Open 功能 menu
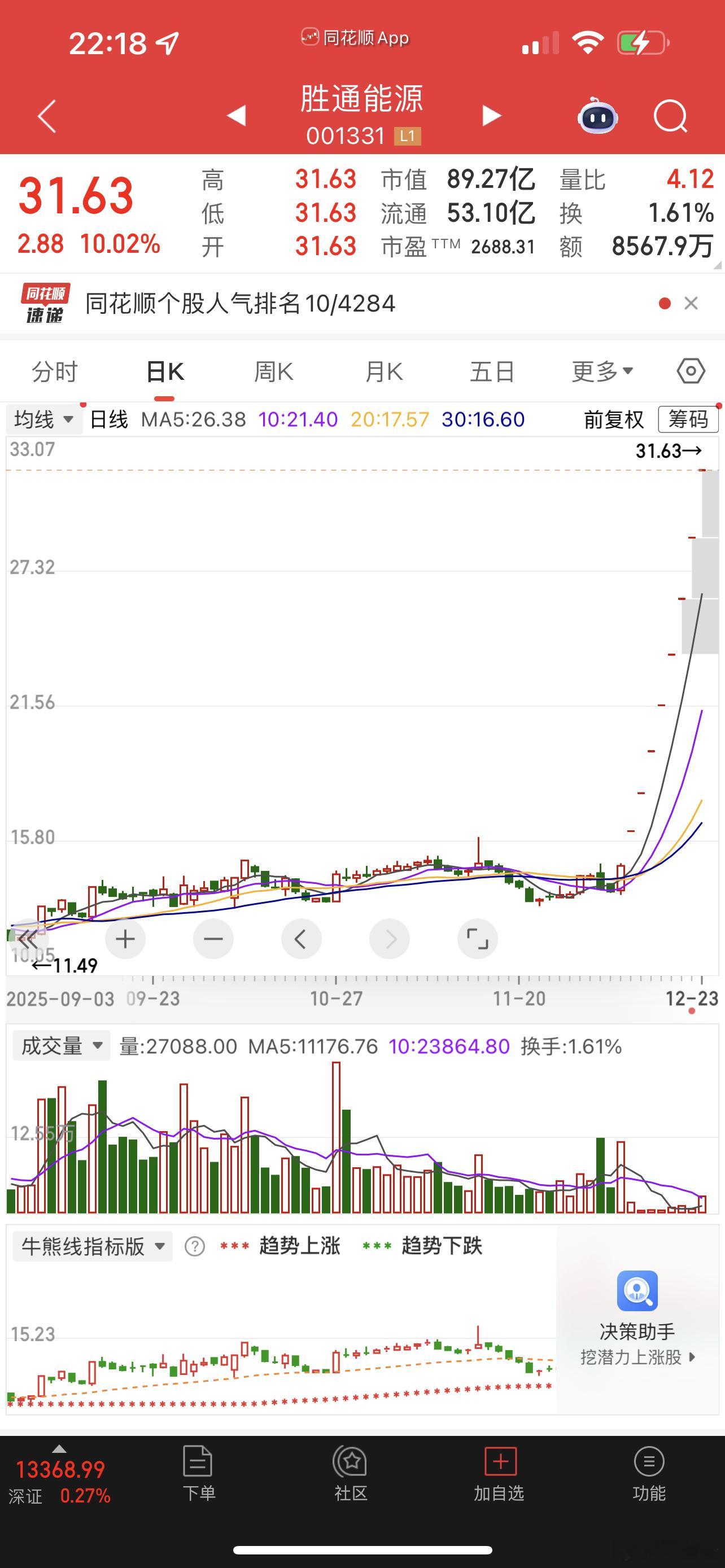 click(x=649, y=1473)
